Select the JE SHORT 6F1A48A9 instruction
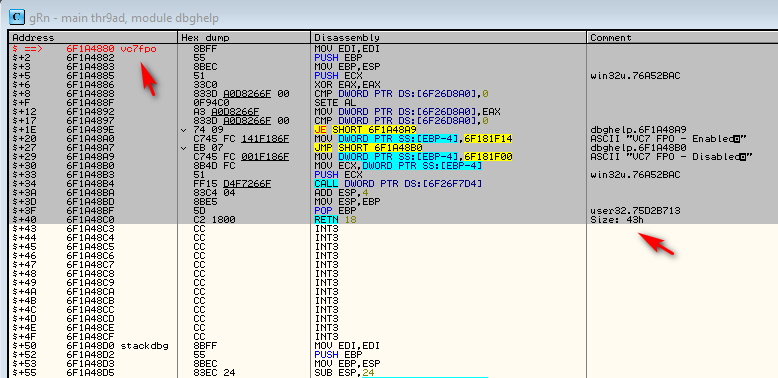 (x=365, y=130)
